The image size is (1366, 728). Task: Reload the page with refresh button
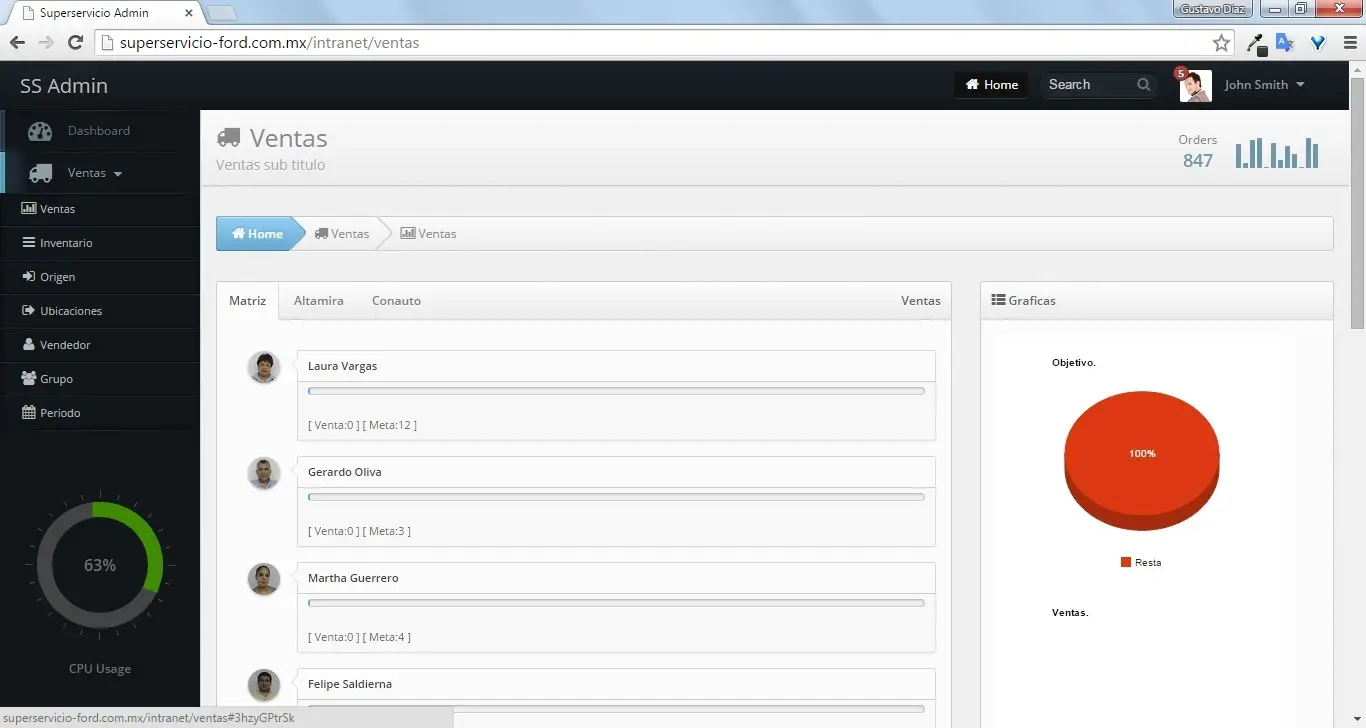[75, 43]
